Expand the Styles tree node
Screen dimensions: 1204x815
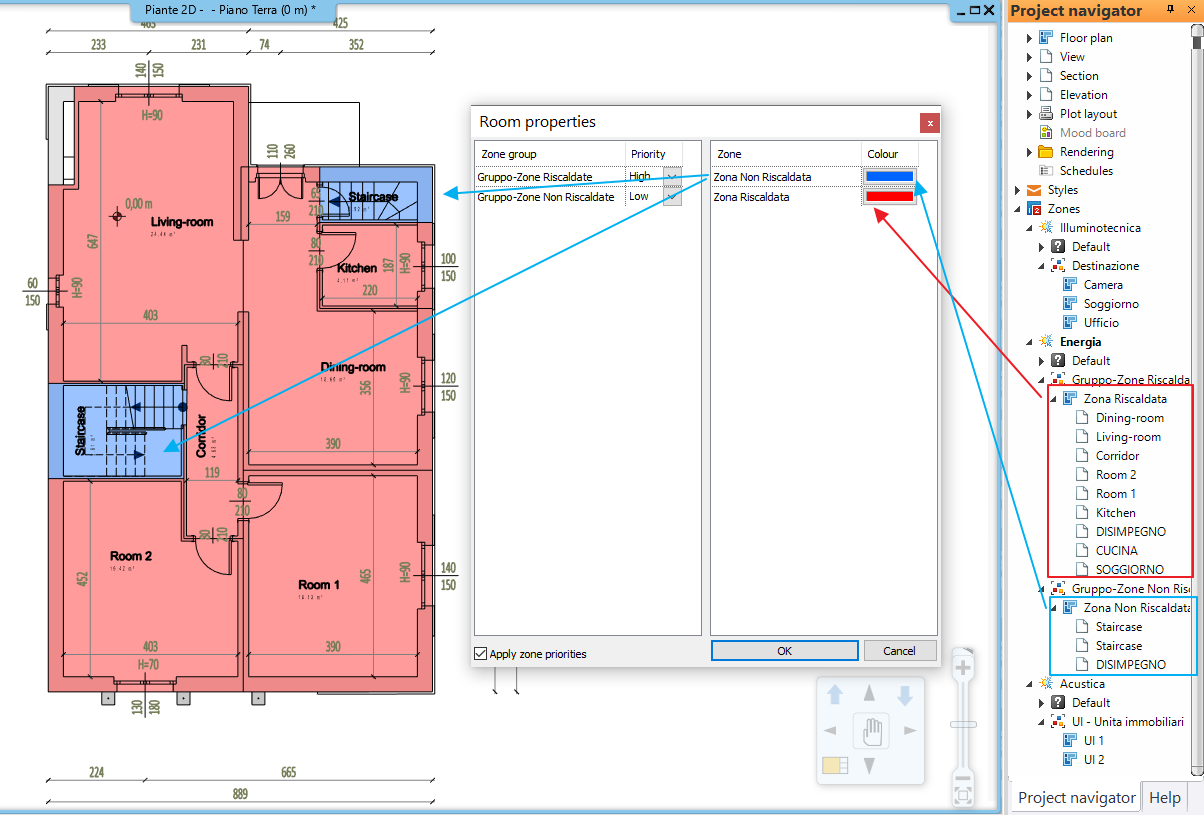[1018, 190]
